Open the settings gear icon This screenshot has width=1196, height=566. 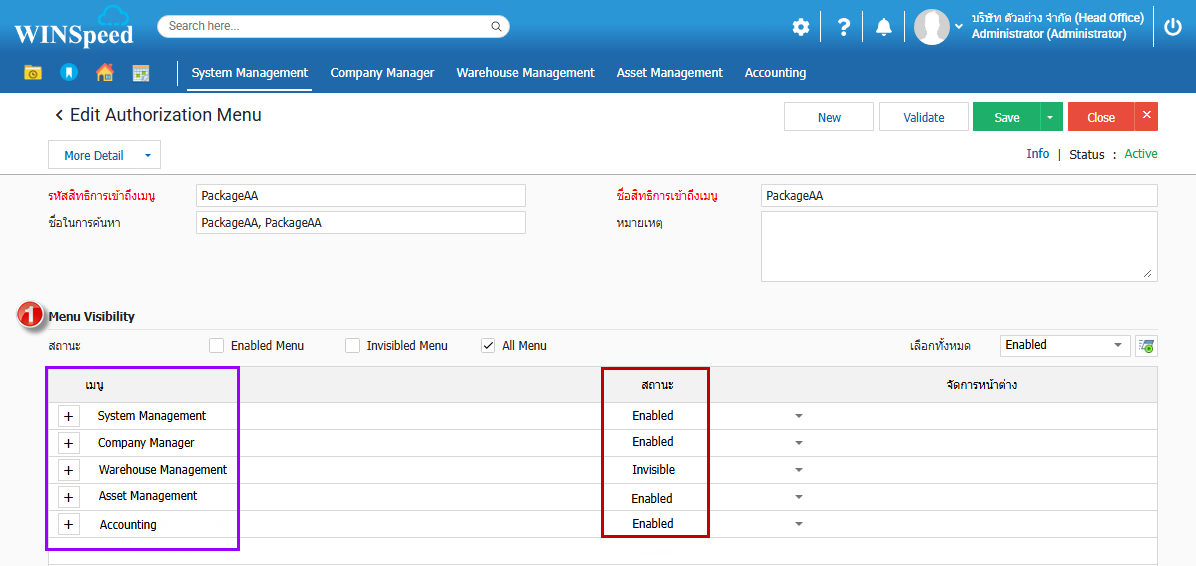(x=800, y=27)
